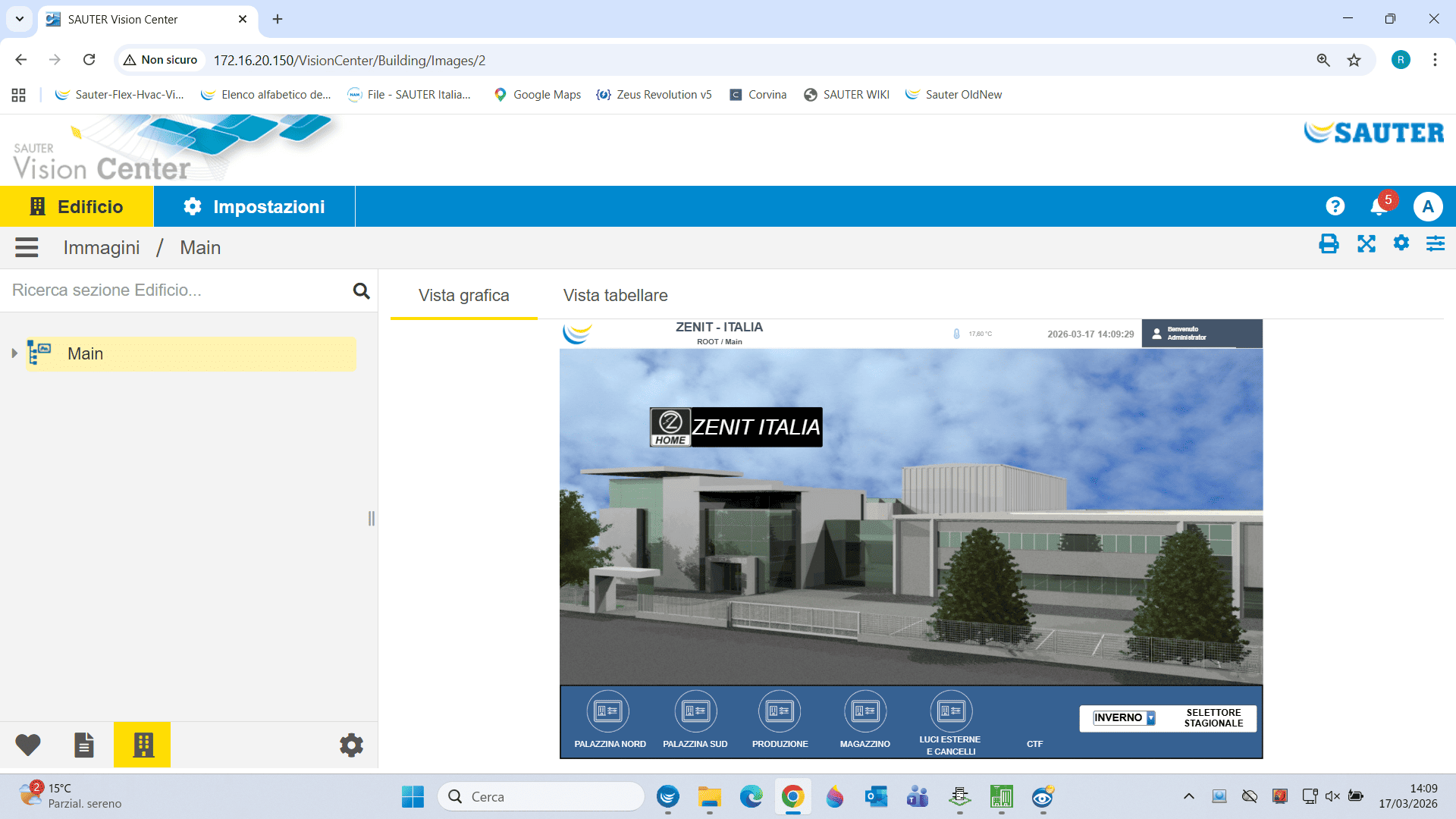
Task: Open the sliders filter options icon
Action: tap(1435, 244)
